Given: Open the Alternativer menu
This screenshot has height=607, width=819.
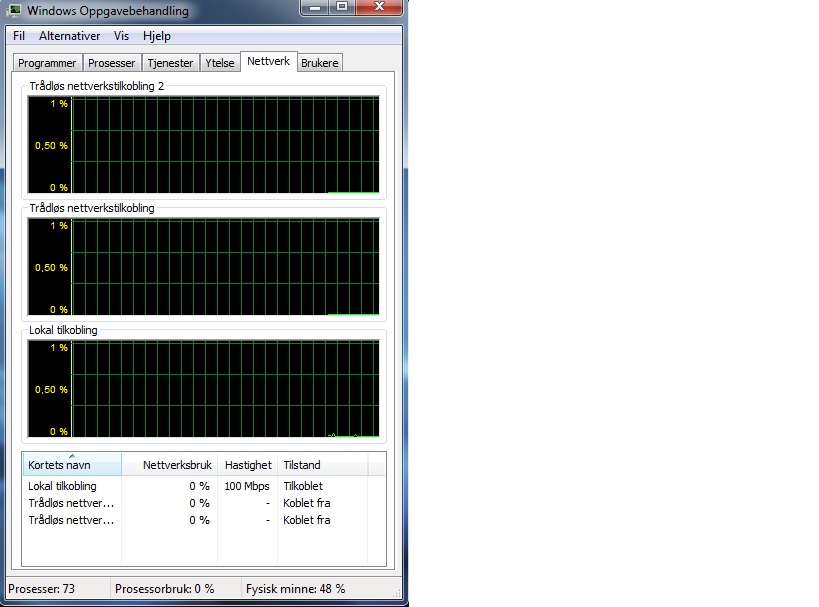Looking at the screenshot, I should (69, 36).
